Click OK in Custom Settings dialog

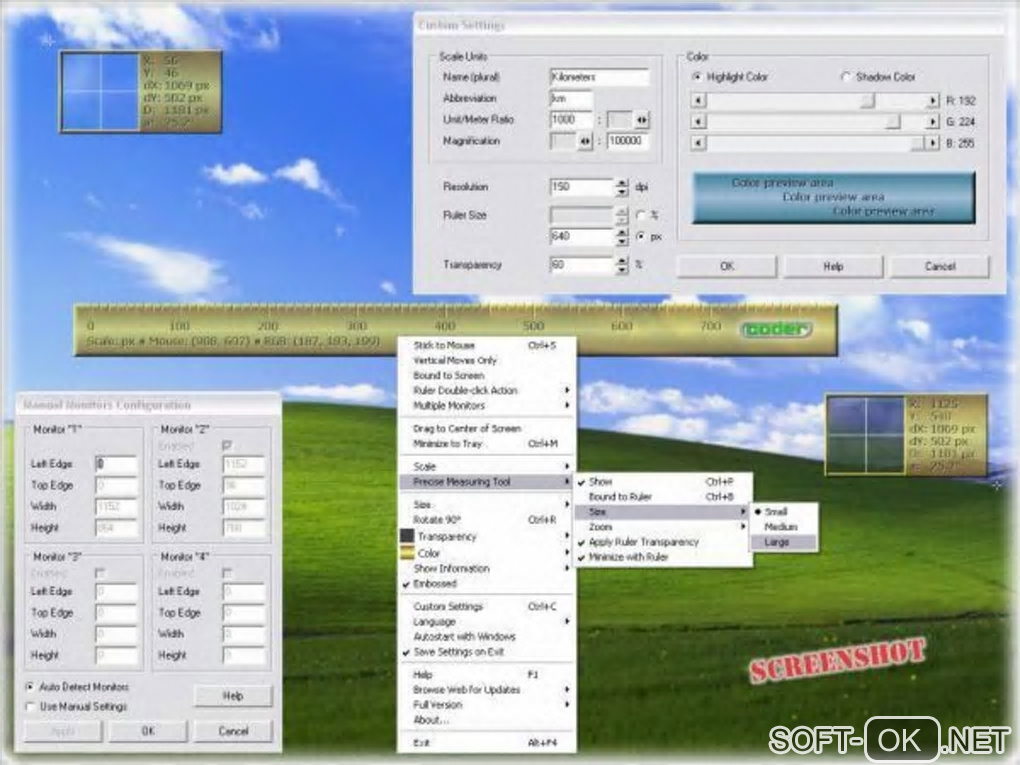tap(727, 266)
